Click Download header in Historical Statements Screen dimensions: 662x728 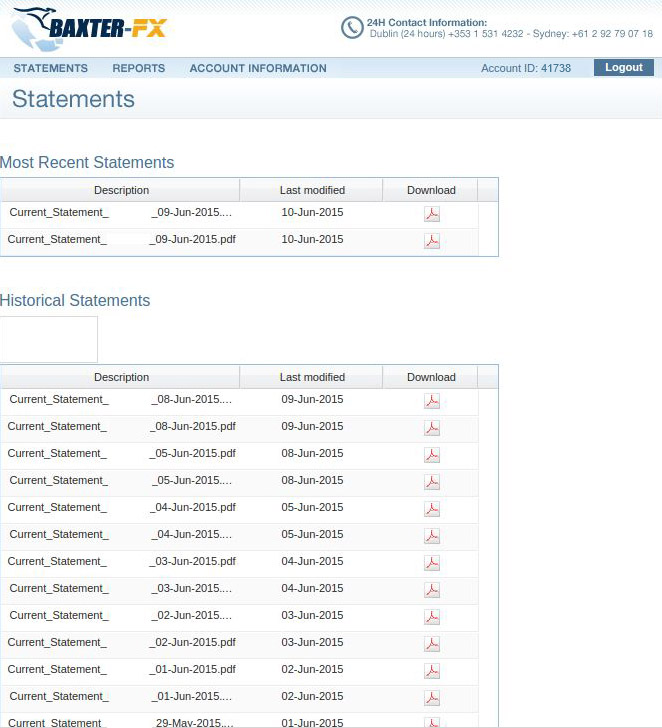(x=431, y=377)
